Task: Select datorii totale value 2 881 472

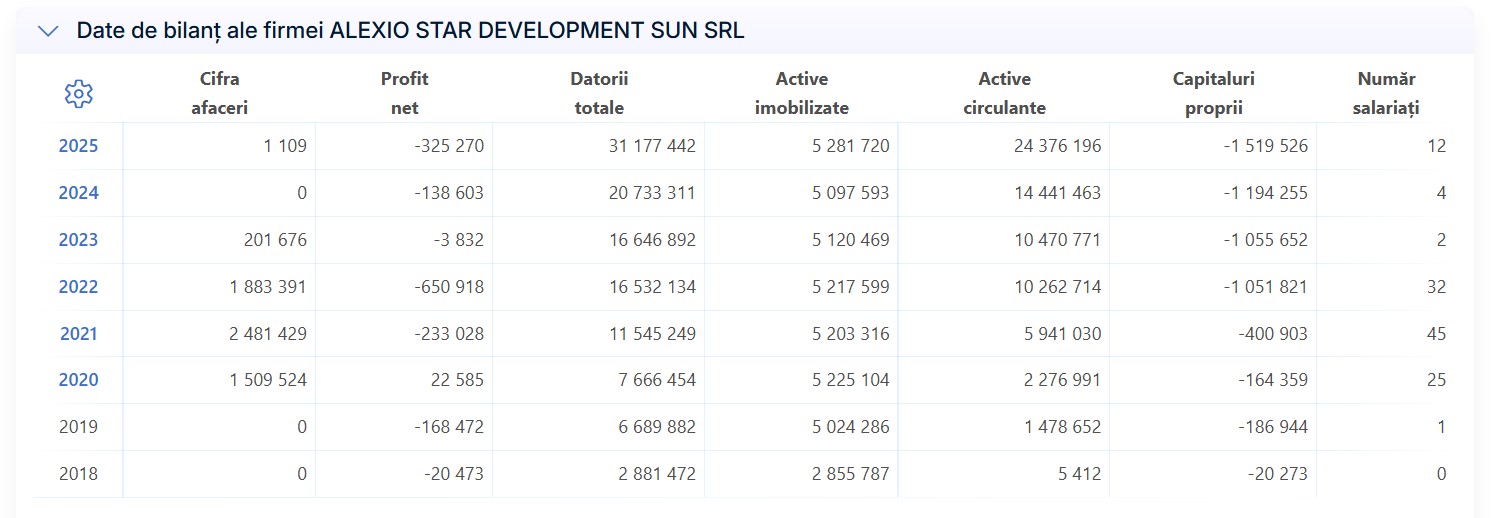Action: click(x=657, y=474)
